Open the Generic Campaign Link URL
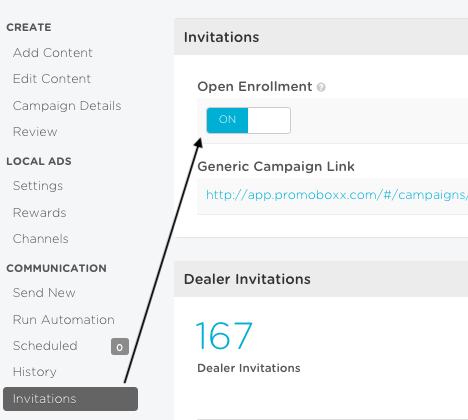This screenshot has width=468, height=420. pyautogui.click(x=337, y=195)
